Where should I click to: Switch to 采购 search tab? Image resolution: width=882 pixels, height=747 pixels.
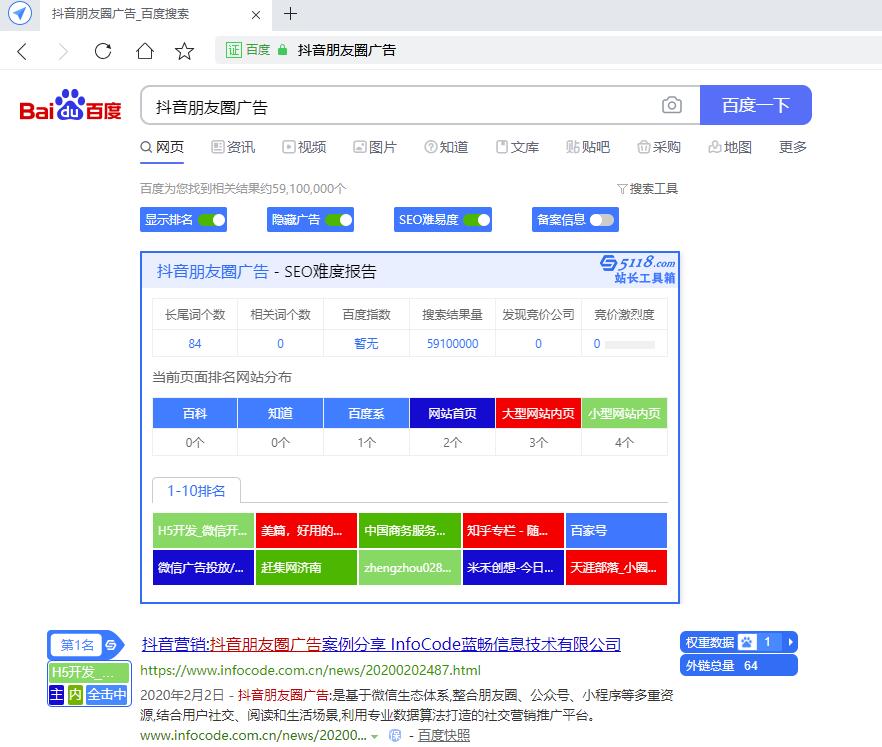[x=659, y=147]
